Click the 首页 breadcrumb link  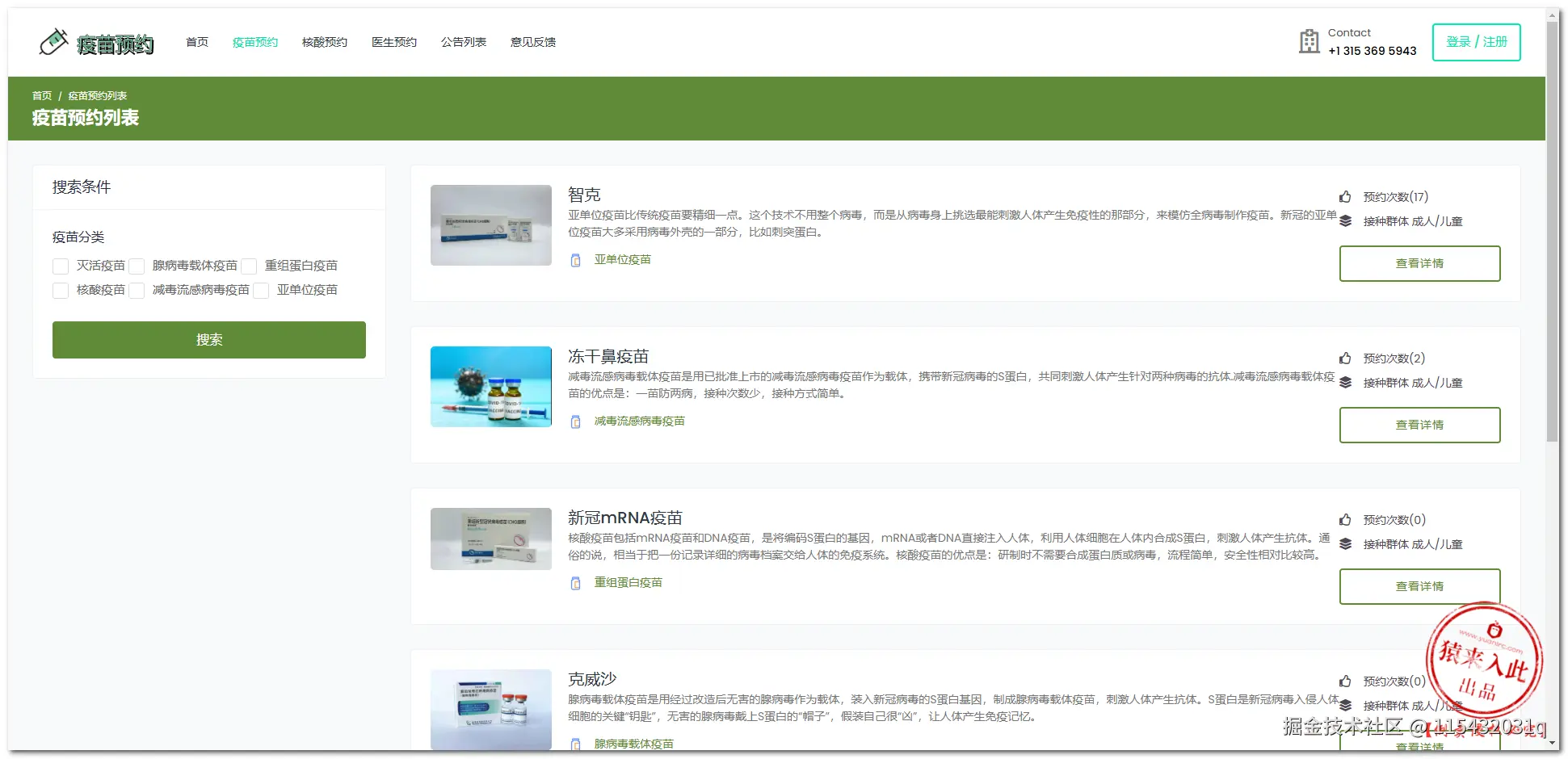click(42, 96)
